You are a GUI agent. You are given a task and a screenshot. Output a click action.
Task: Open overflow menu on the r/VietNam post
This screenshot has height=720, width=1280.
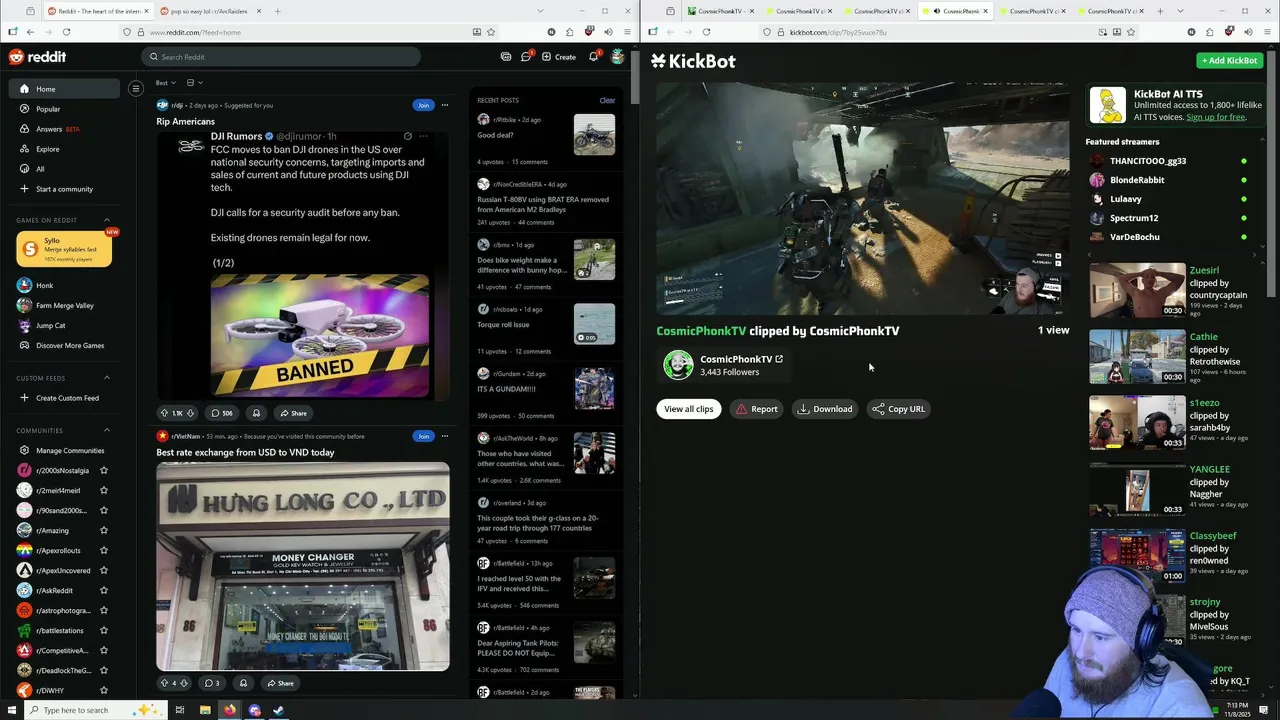445,436
